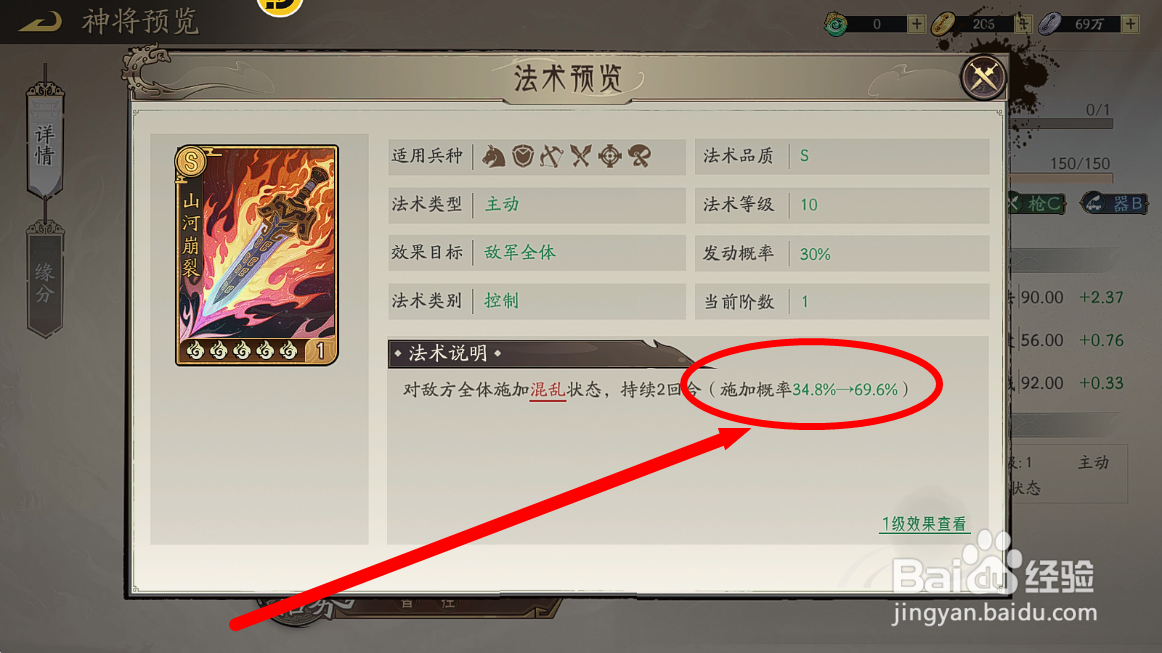Select the shield troop type icon
The height and width of the screenshot is (653, 1162).
523,156
